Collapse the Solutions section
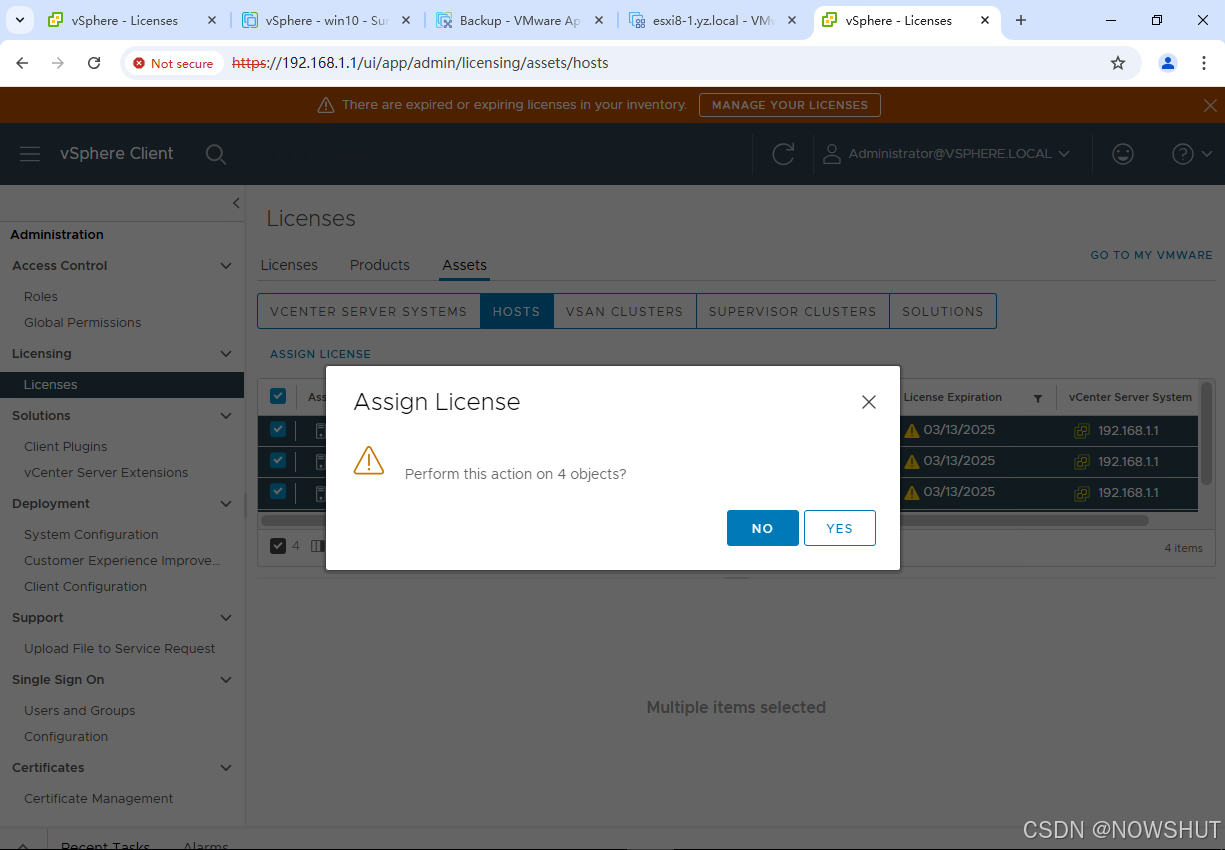1225x850 pixels. [226, 416]
